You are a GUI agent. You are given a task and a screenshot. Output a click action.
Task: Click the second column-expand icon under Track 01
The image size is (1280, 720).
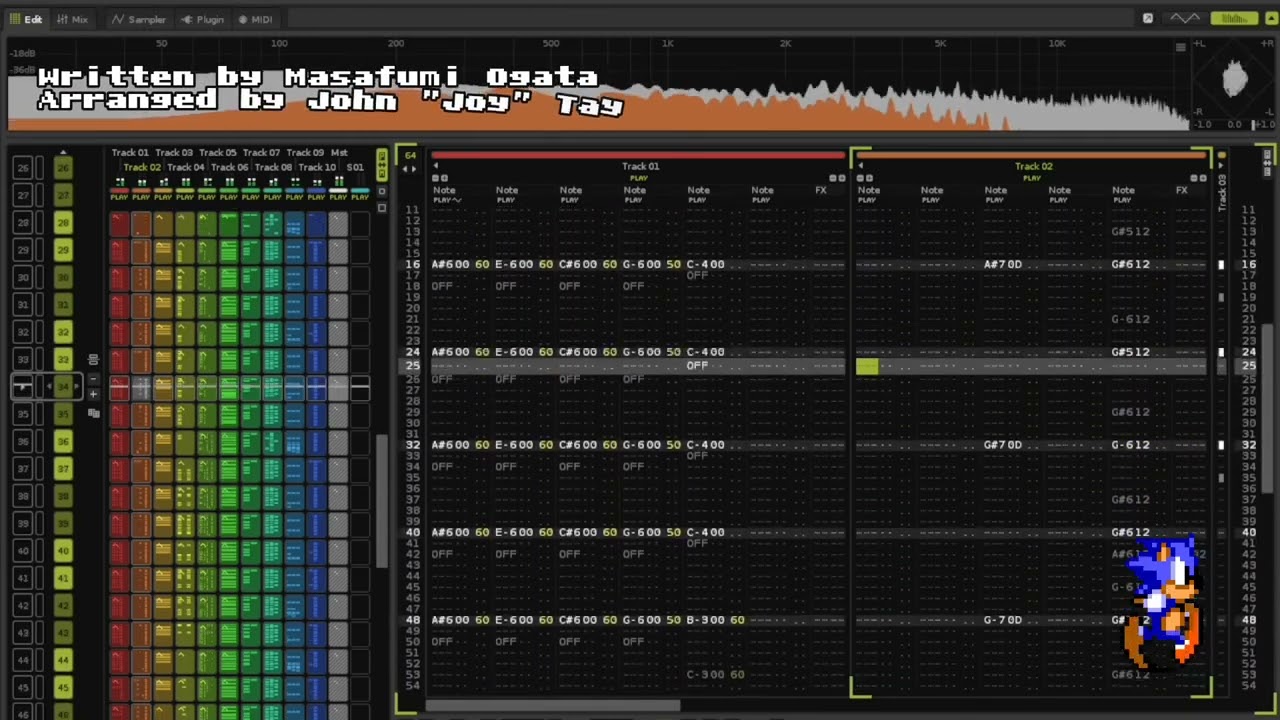pos(444,178)
